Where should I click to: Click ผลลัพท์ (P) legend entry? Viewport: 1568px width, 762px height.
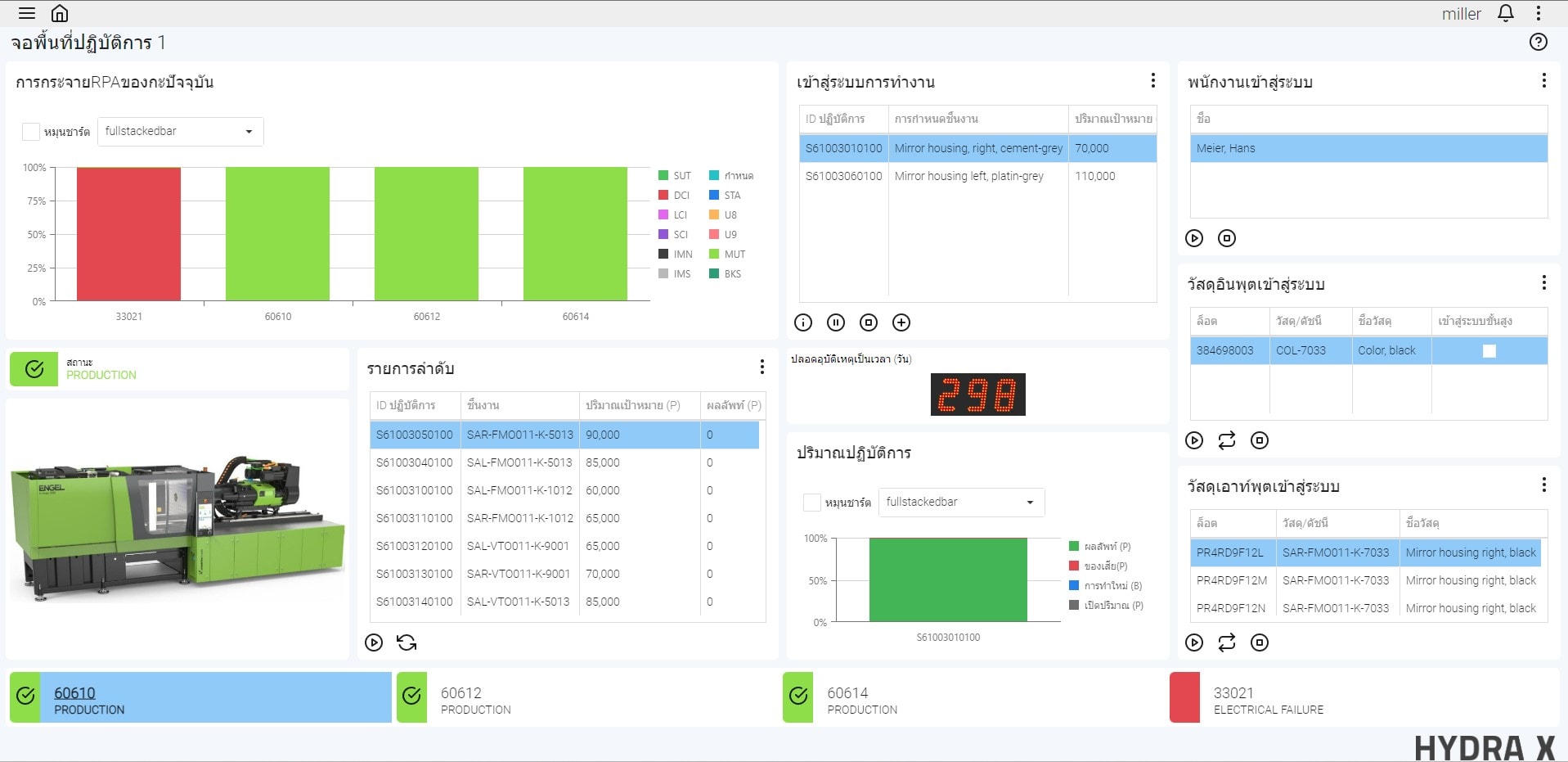[1100, 547]
